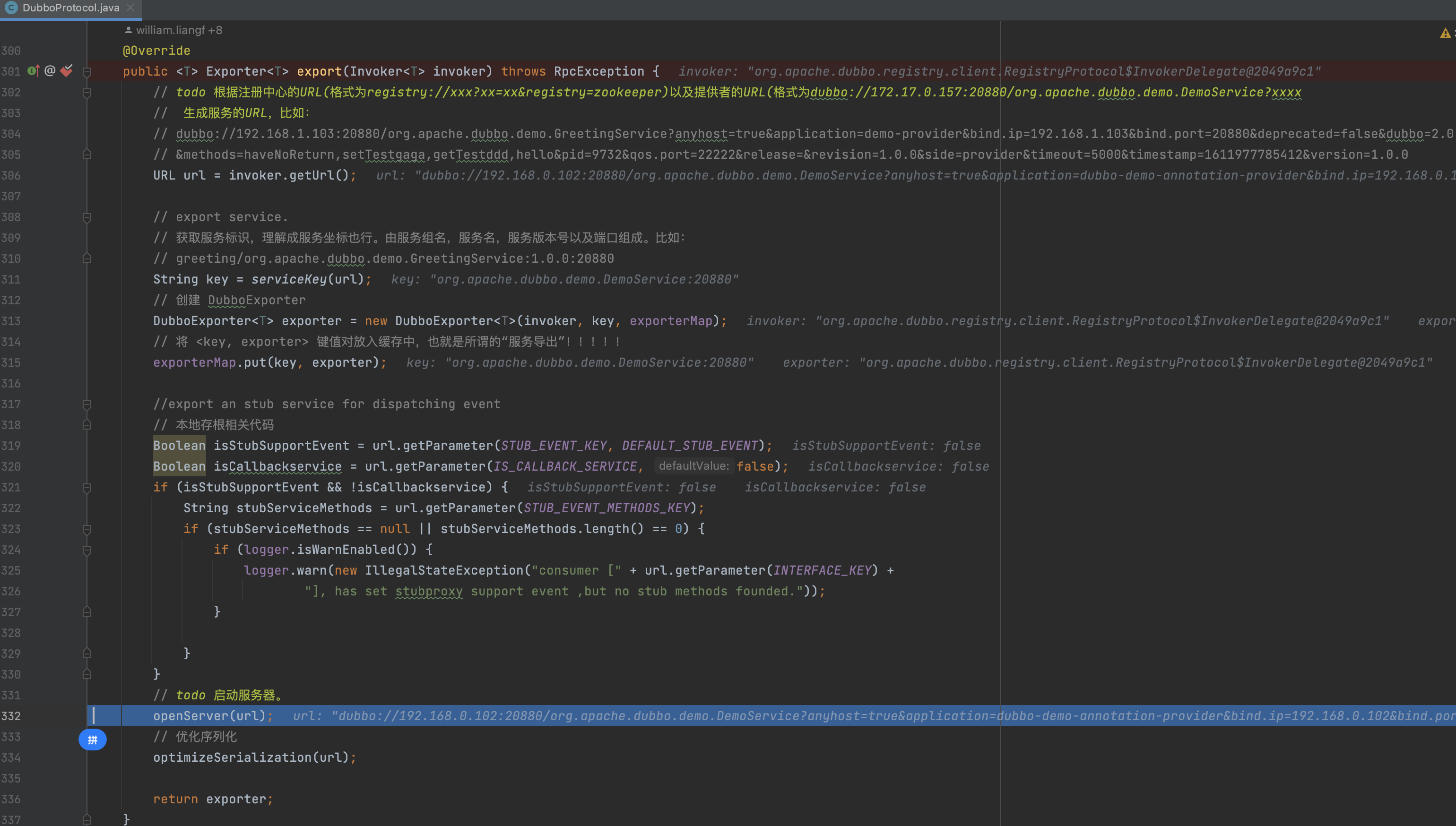
Task: Click the openServer method call
Action: pos(190,716)
